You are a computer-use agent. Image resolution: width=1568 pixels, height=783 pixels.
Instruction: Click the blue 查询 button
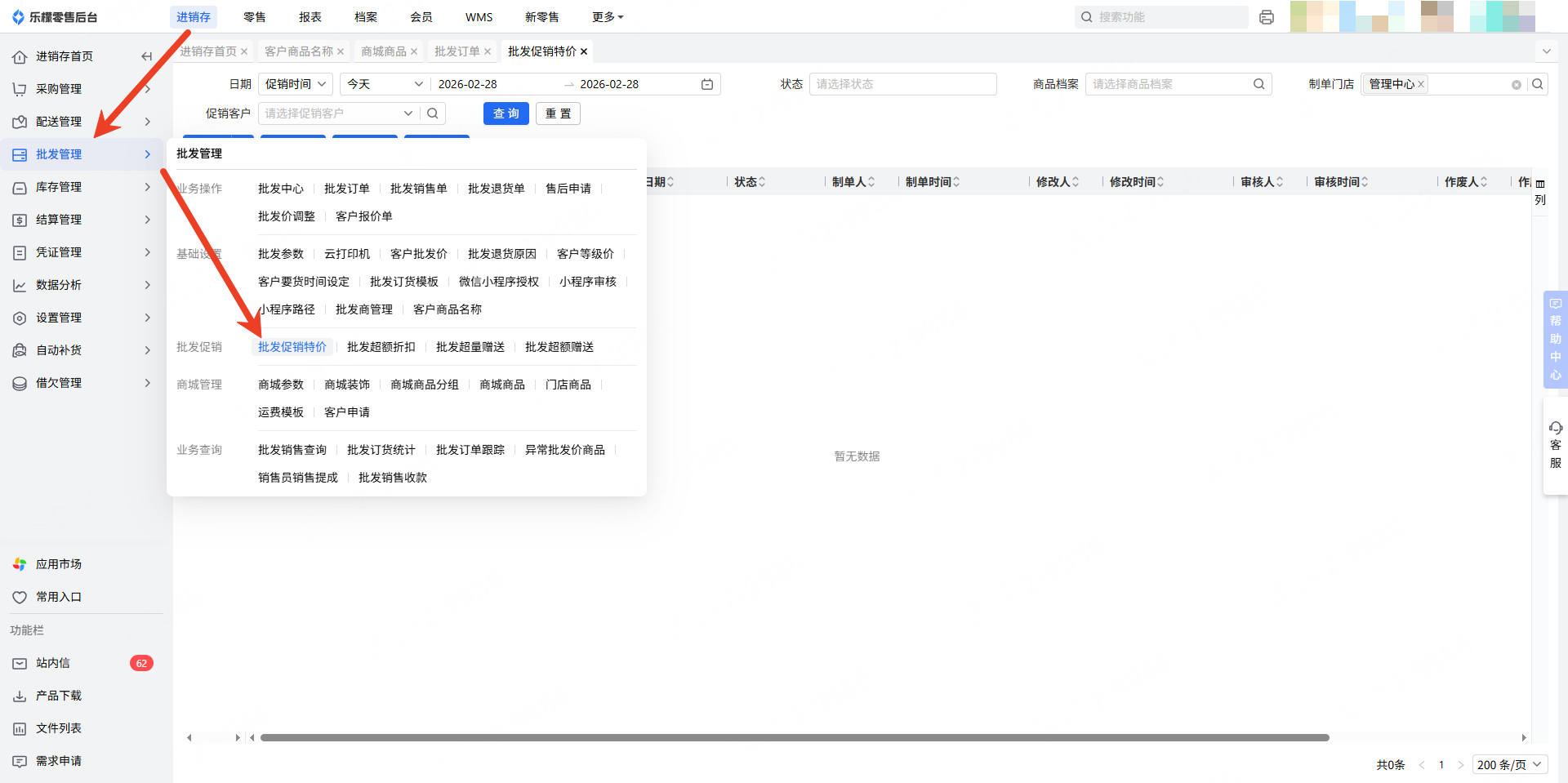point(506,113)
